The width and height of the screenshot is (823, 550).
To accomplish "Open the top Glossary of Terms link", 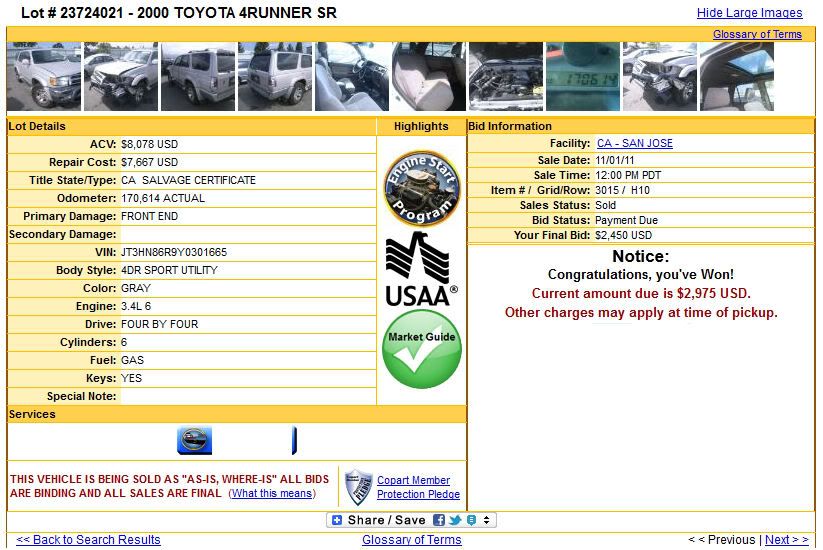I will pos(757,34).
